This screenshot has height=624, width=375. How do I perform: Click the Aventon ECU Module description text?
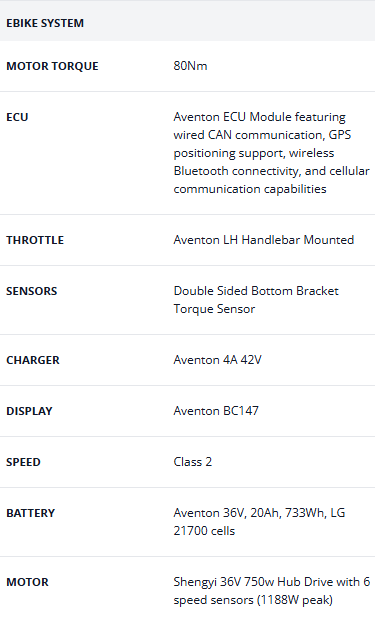(x=271, y=153)
